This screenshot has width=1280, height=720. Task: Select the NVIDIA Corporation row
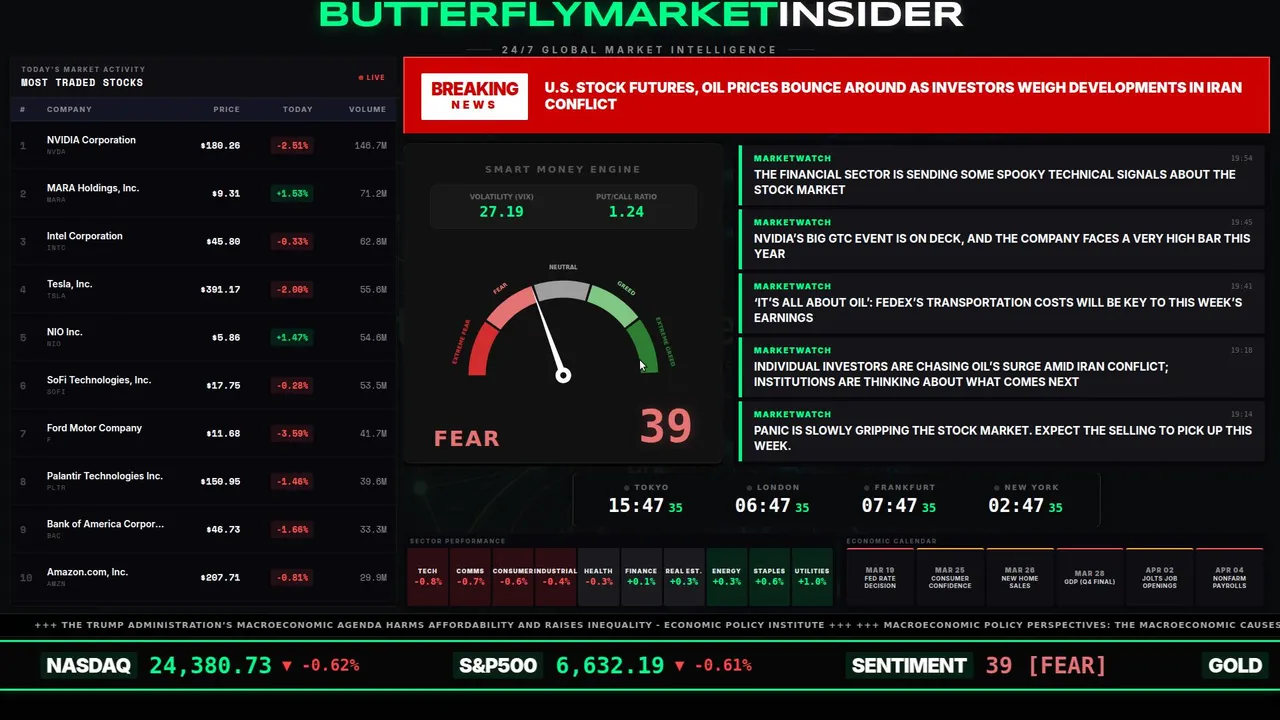[204, 145]
